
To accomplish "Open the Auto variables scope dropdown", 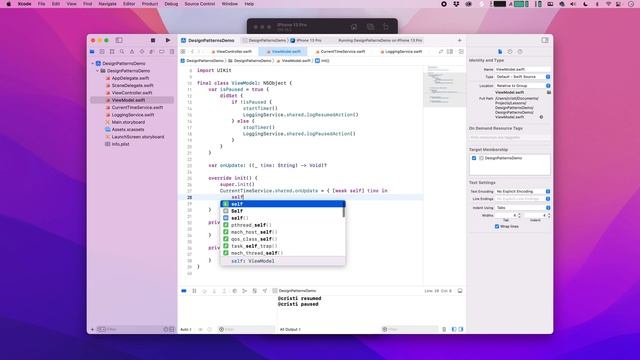I will [187, 329].
